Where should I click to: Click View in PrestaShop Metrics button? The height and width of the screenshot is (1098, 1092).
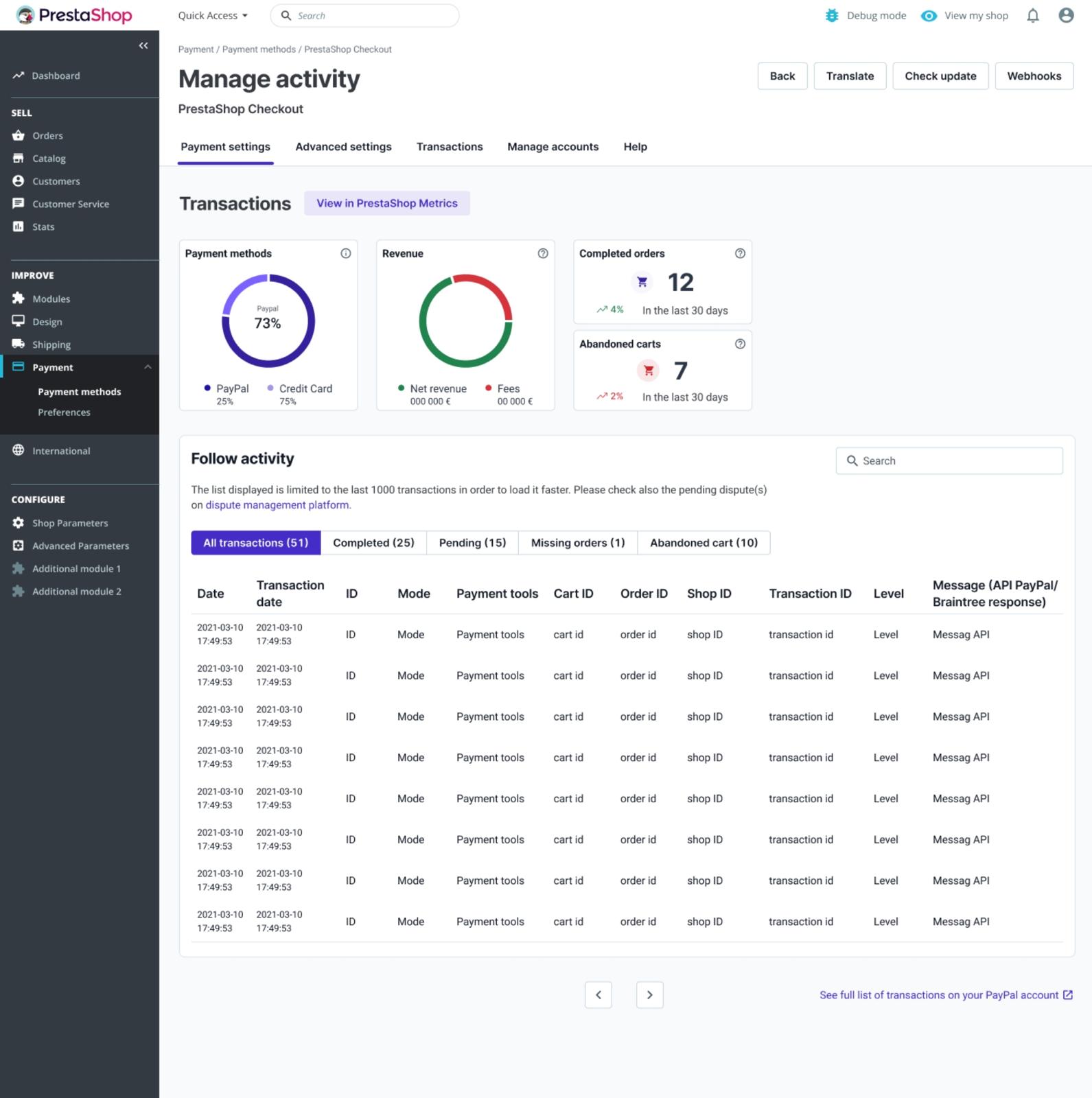click(387, 203)
